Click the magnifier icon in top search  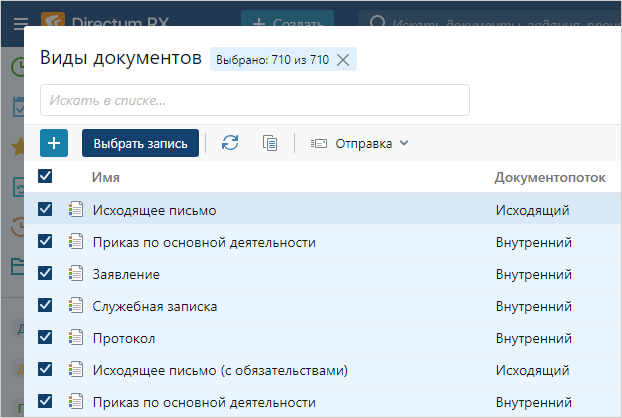pos(376,21)
